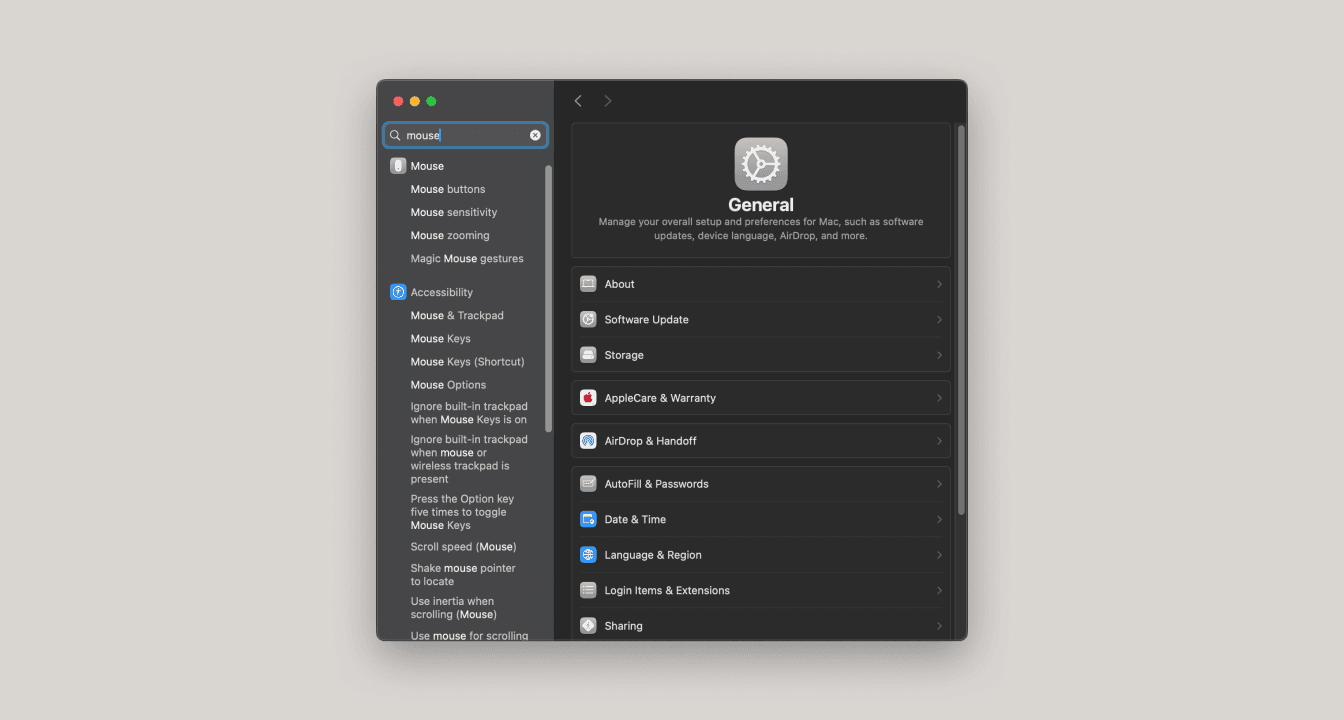Viewport: 1344px width, 720px height.
Task: Open Storage via its row chevron
Action: click(939, 355)
